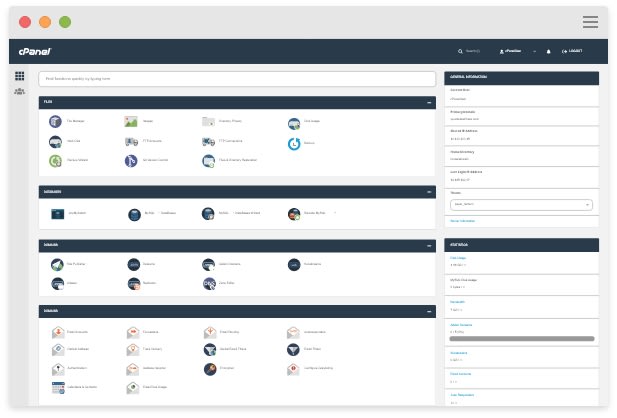Open the Autoresponders tool icon
The image size is (617, 418).
coord(293,332)
